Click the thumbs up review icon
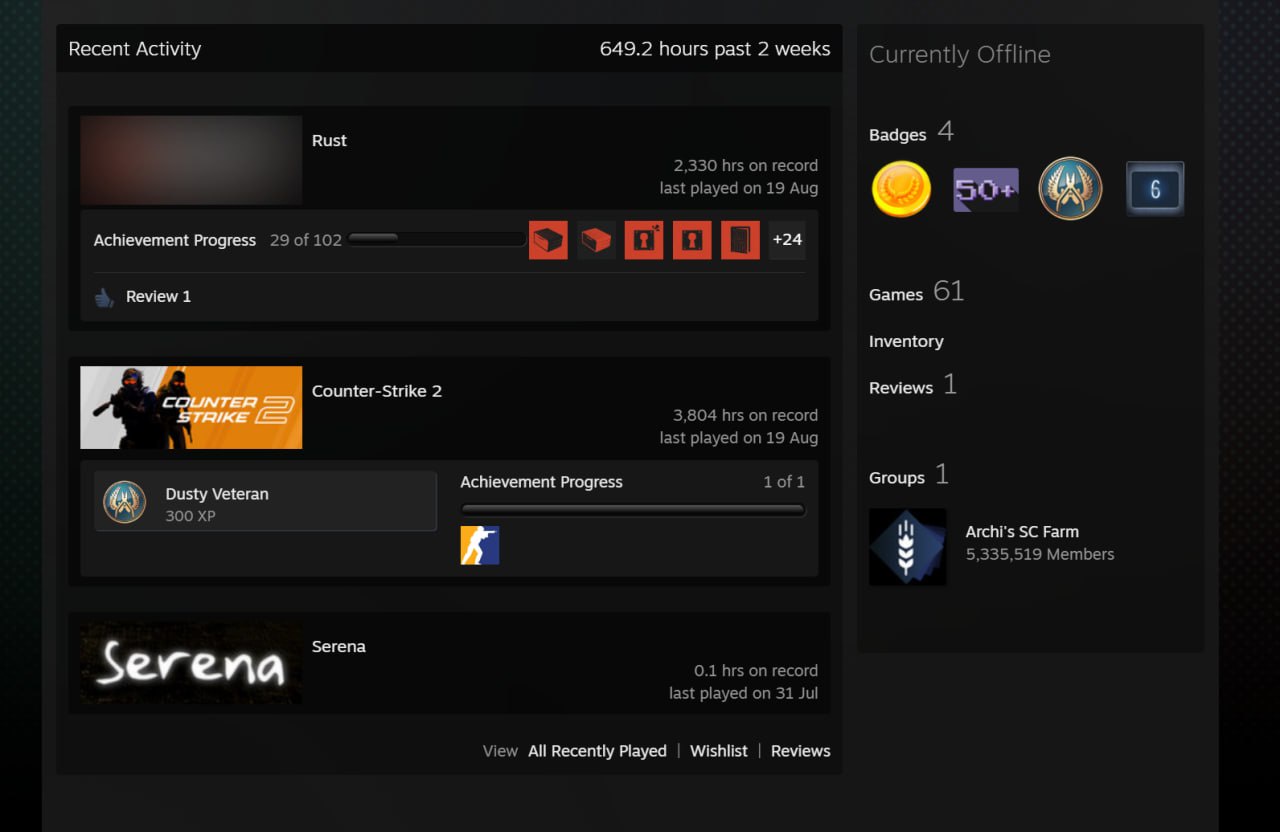The height and width of the screenshot is (832, 1280). (104, 297)
